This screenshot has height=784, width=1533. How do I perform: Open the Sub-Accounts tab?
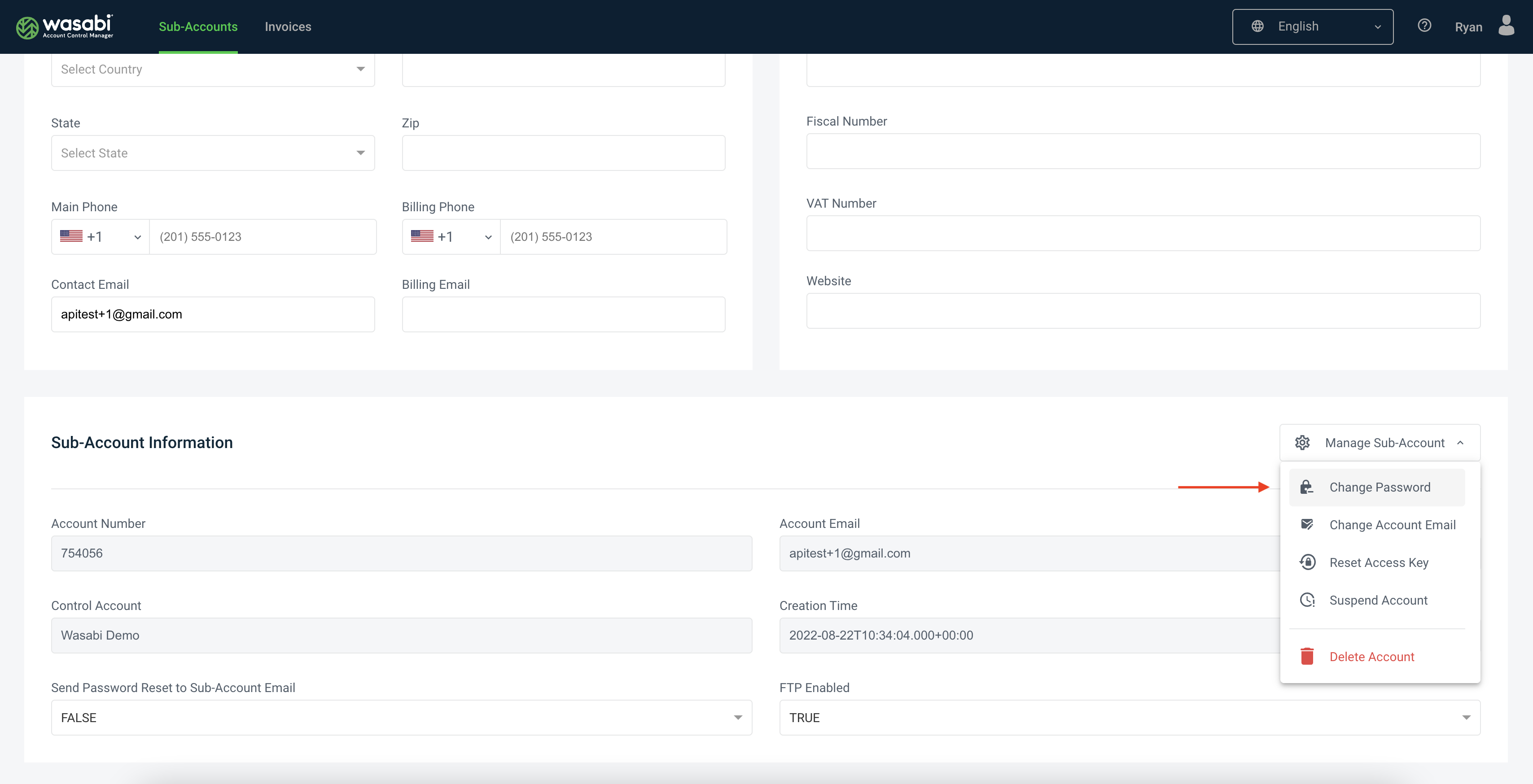[198, 27]
